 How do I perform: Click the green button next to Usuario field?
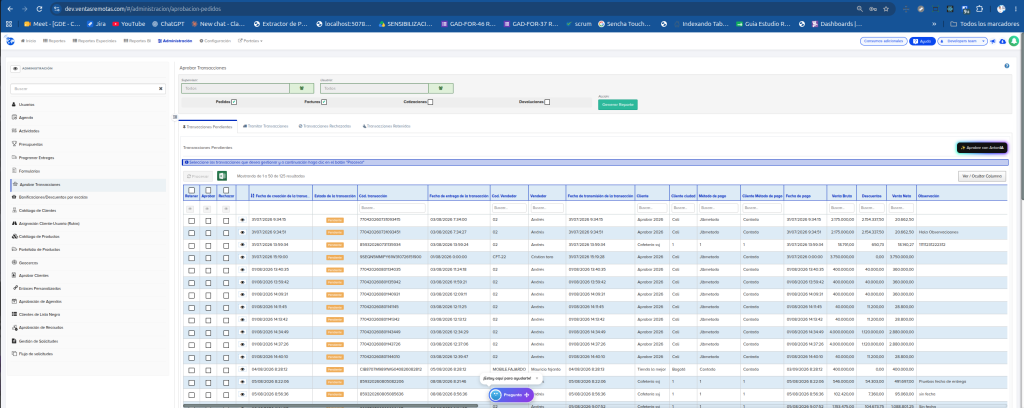click(x=441, y=88)
